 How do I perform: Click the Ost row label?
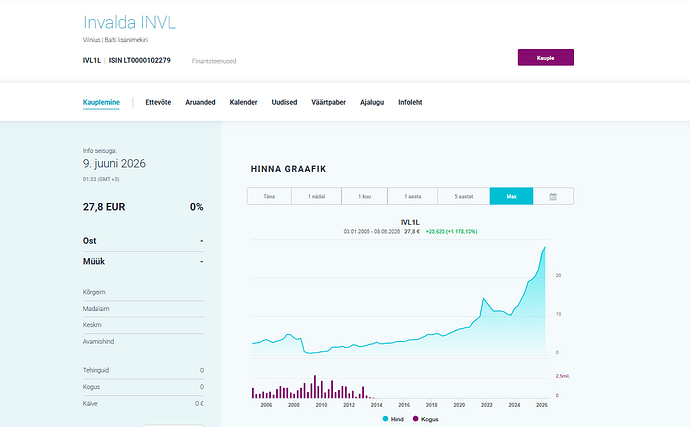click(89, 241)
